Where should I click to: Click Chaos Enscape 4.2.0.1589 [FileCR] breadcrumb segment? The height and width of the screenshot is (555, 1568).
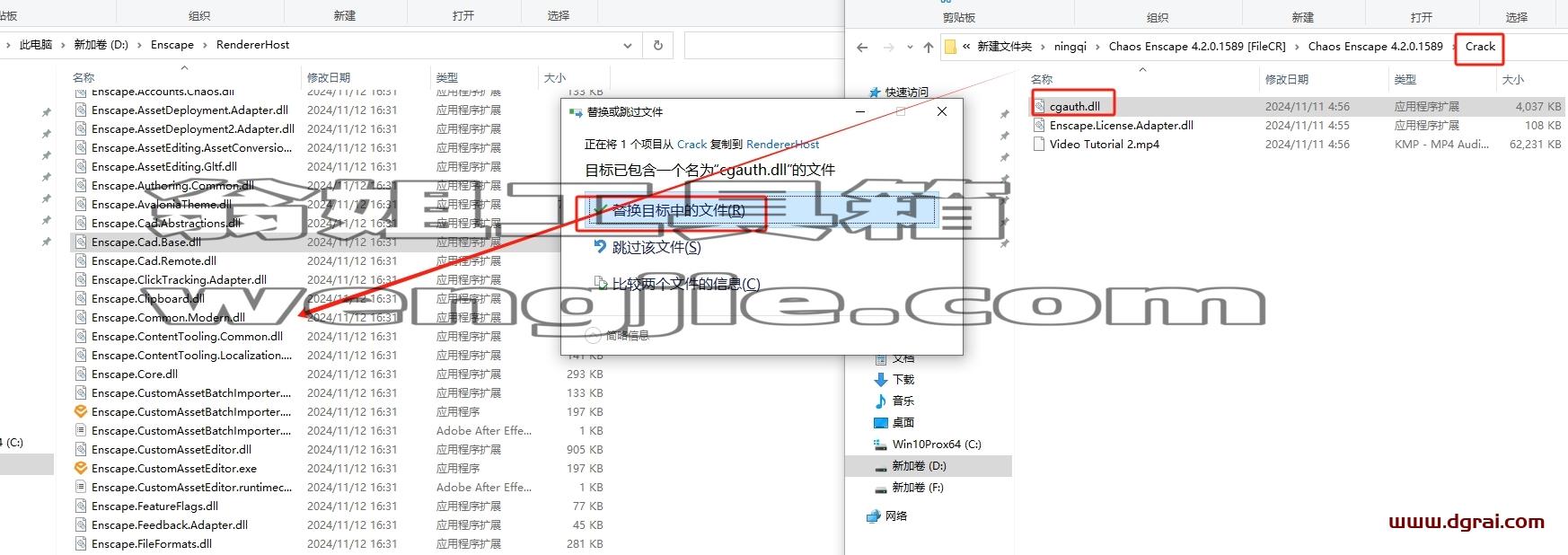tap(1197, 47)
